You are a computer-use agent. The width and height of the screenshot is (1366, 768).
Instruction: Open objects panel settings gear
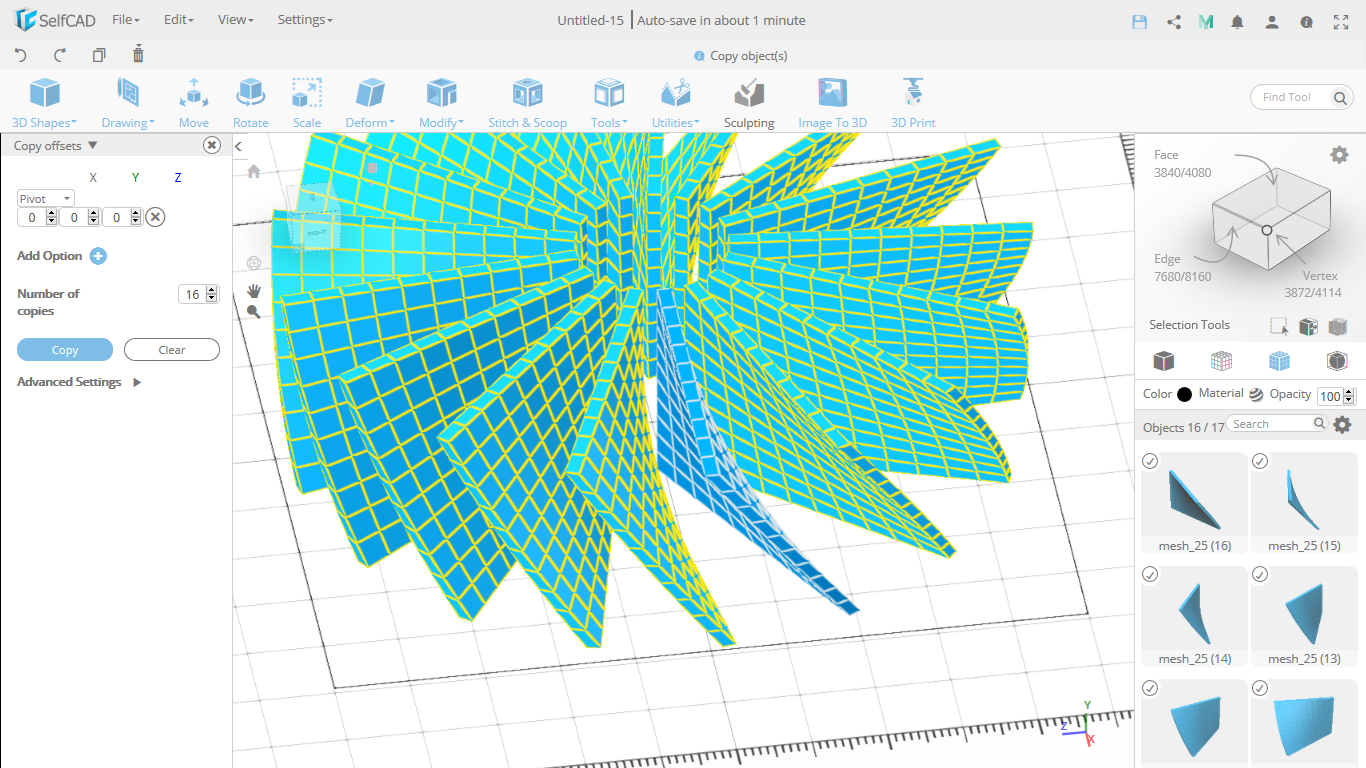tap(1343, 424)
